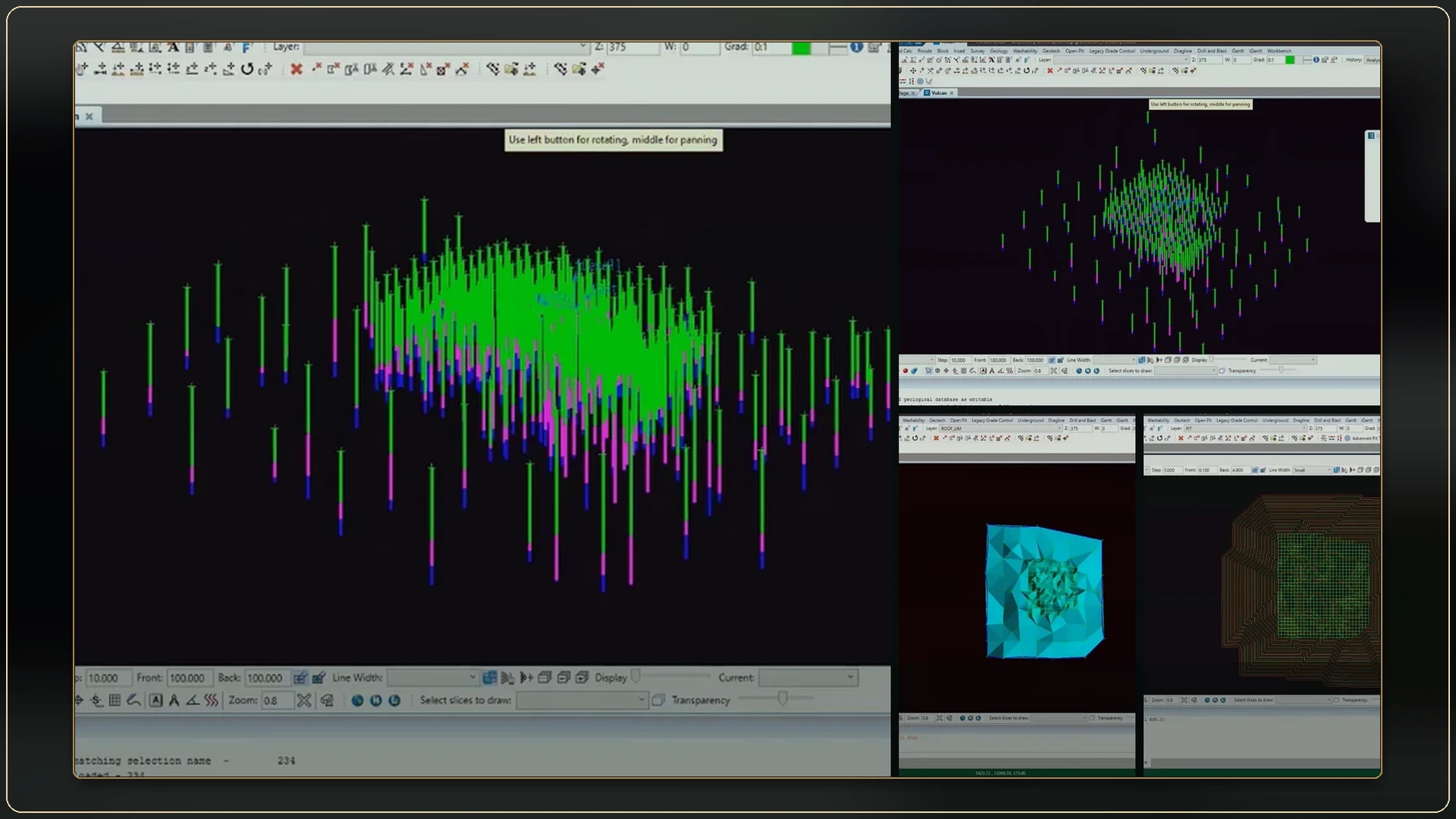Click the icon just left of Display label

coord(582,677)
